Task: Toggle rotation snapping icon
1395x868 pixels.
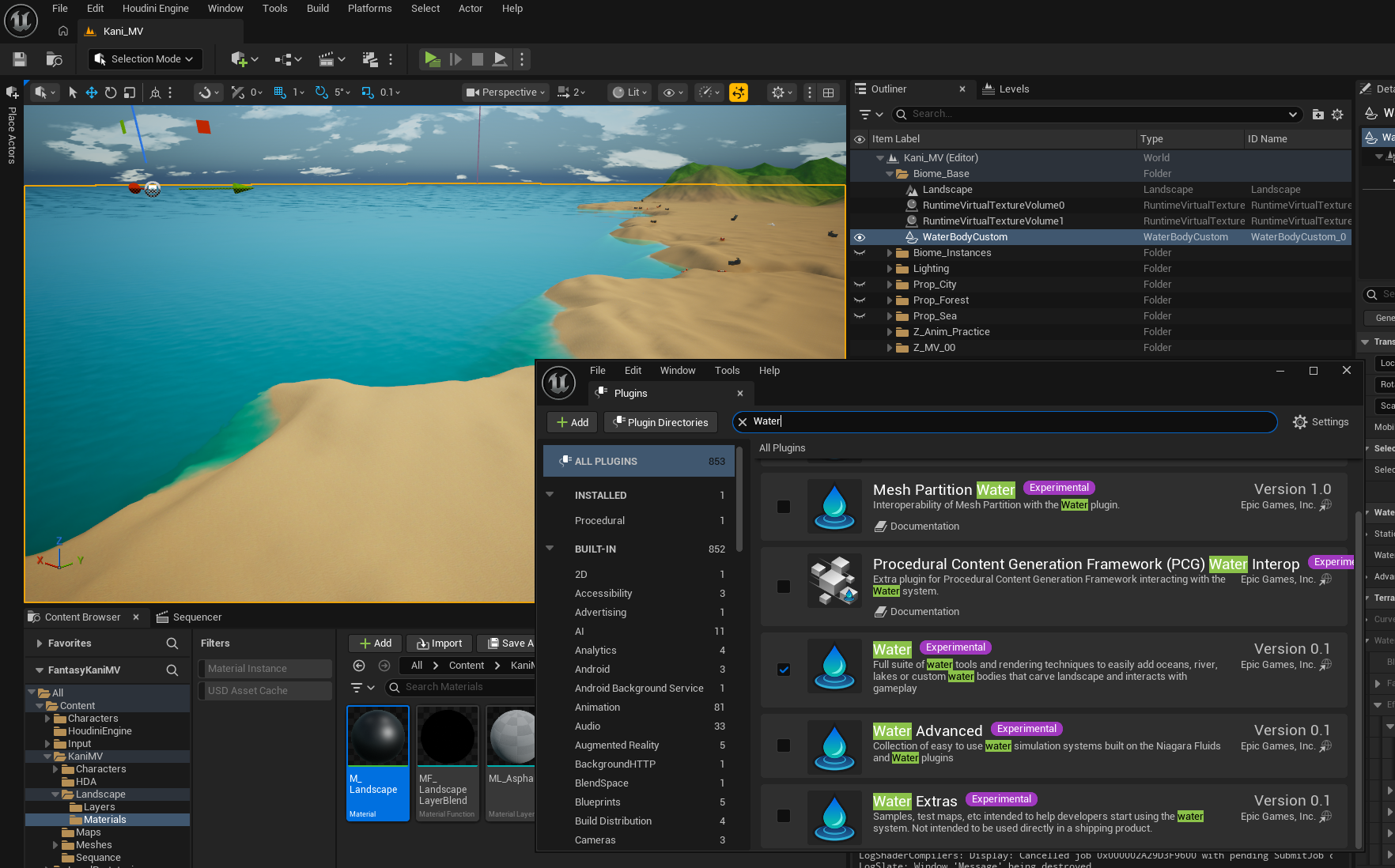Action: click(x=321, y=92)
